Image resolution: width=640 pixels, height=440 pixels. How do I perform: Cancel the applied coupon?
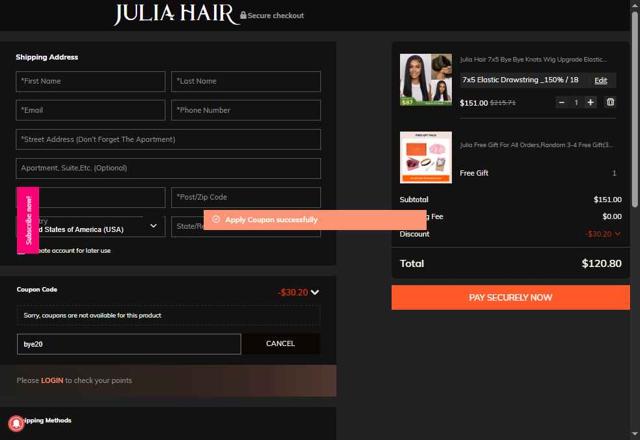pyautogui.click(x=280, y=344)
